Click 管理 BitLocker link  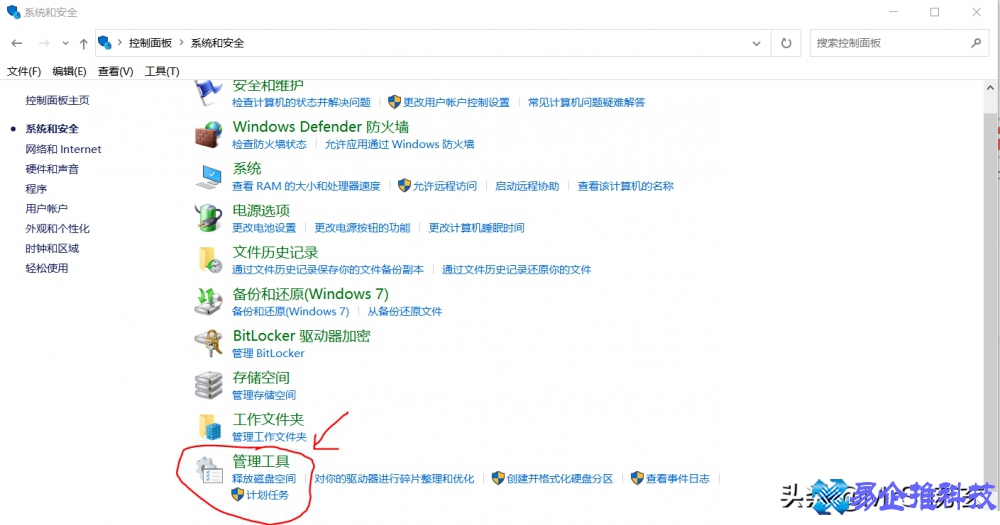coord(268,353)
